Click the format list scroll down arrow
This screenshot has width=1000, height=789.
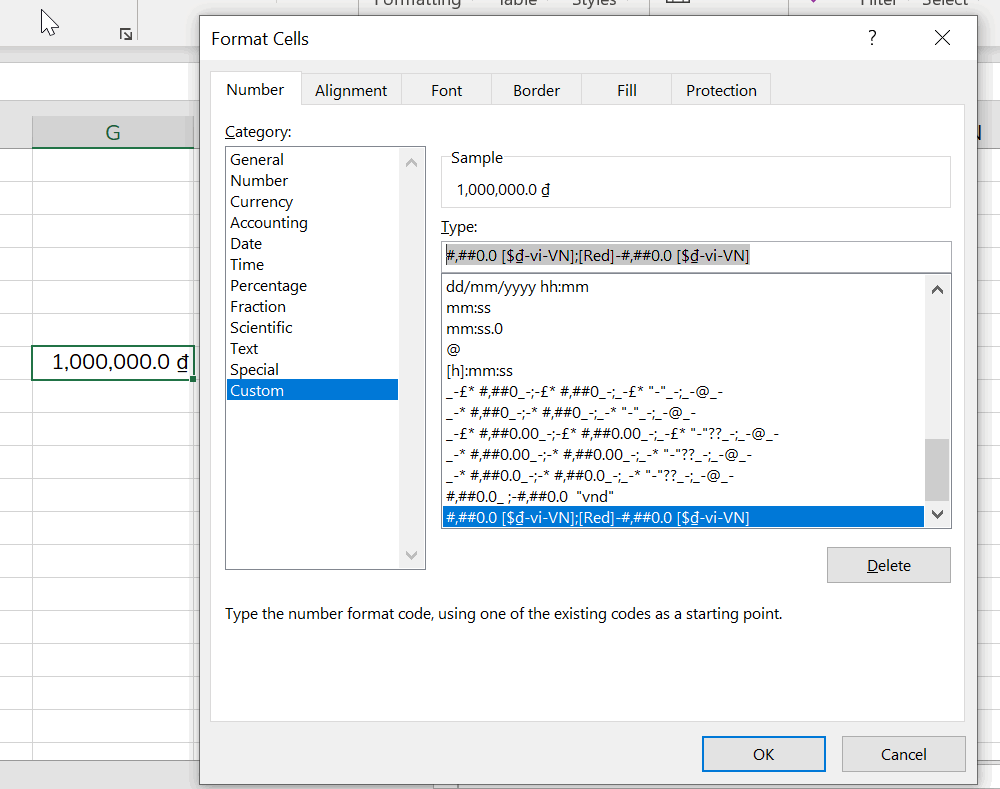pyautogui.click(x=937, y=515)
